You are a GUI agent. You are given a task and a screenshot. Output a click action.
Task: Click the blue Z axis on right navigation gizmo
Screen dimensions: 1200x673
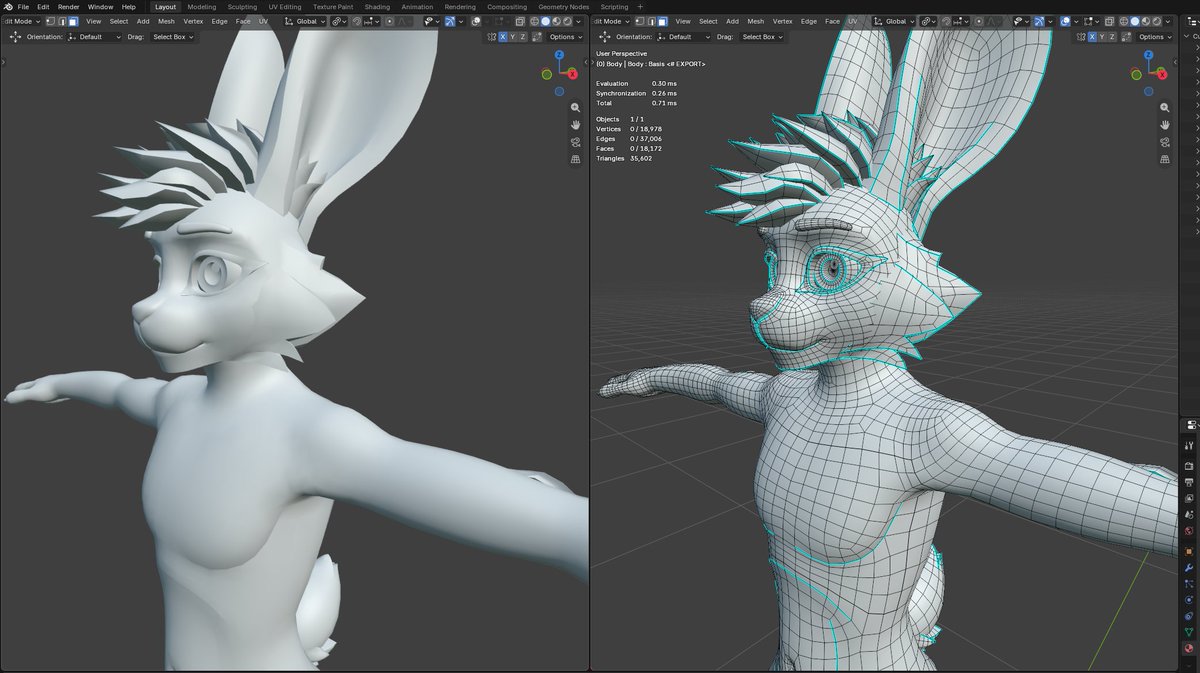click(1148, 55)
